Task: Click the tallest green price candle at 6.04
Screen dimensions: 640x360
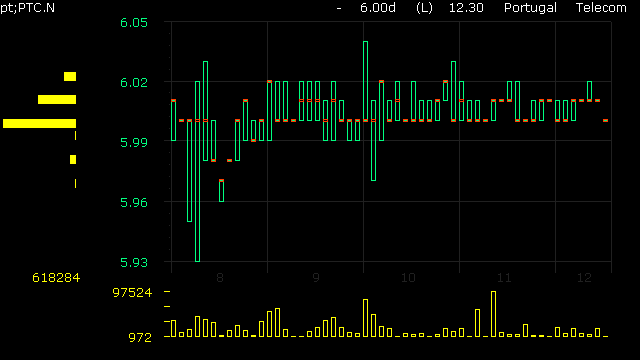Action: point(366,81)
